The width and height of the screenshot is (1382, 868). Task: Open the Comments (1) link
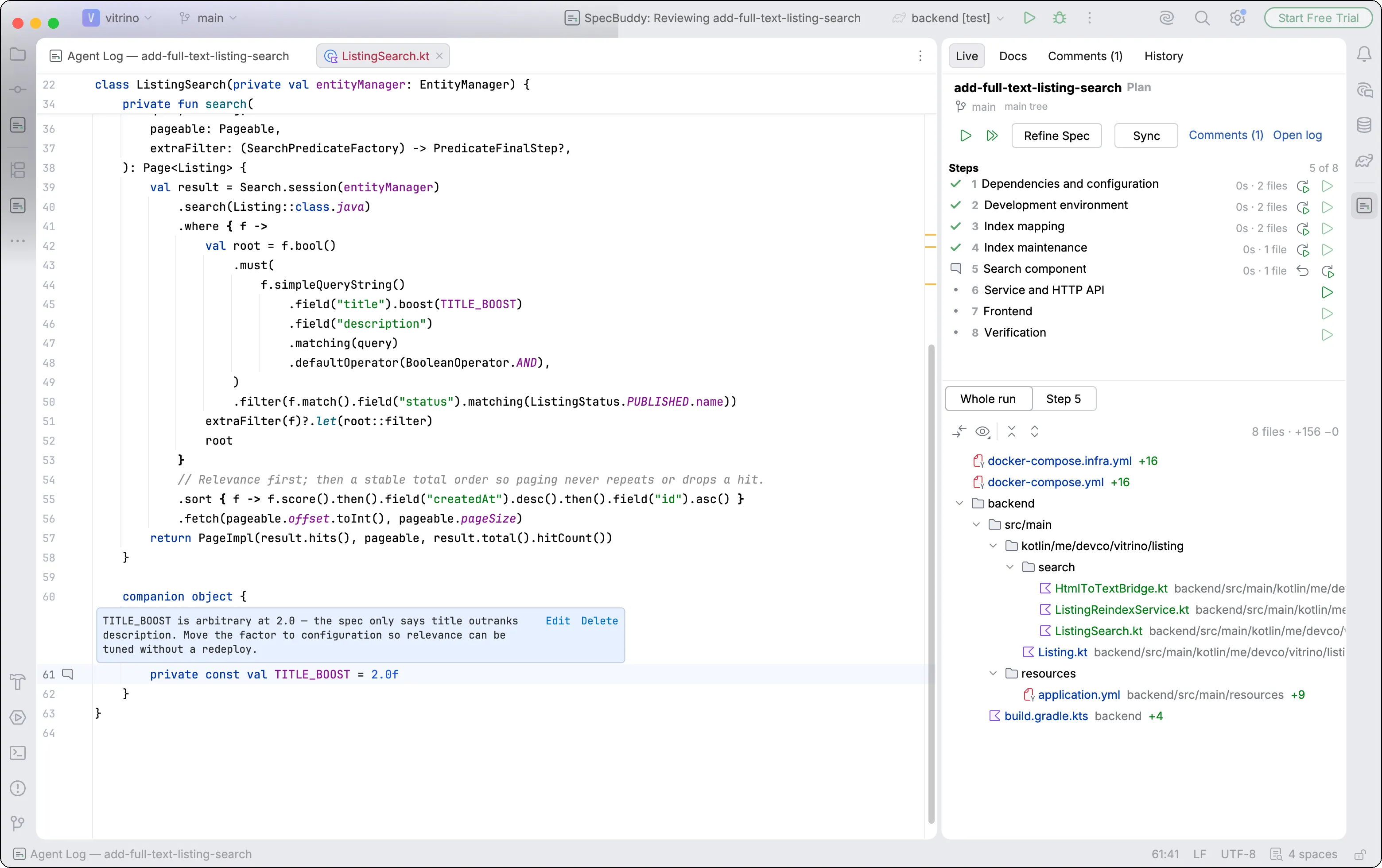pos(1225,135)
